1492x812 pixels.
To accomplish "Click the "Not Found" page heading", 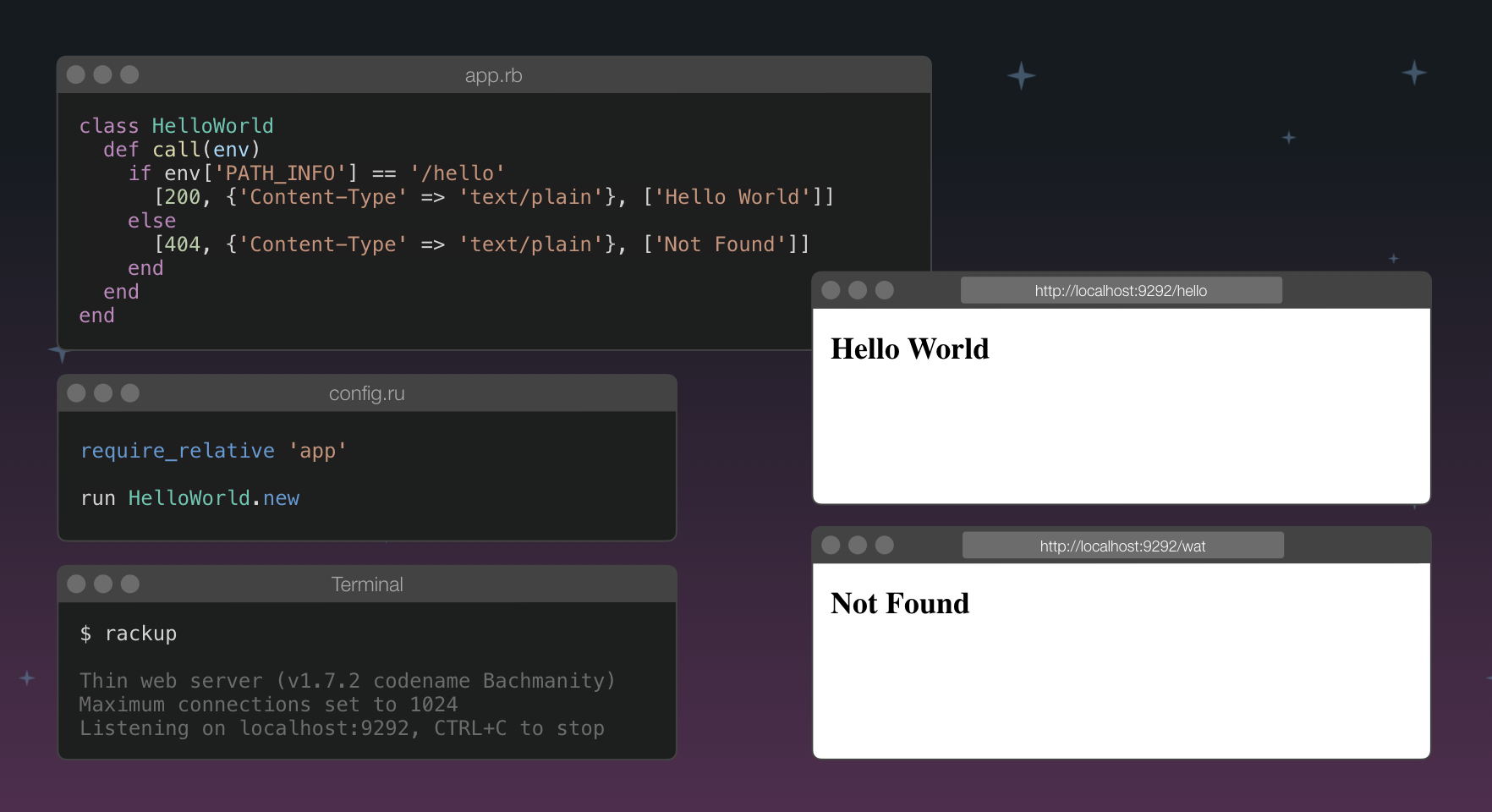I will pos(900,603).
